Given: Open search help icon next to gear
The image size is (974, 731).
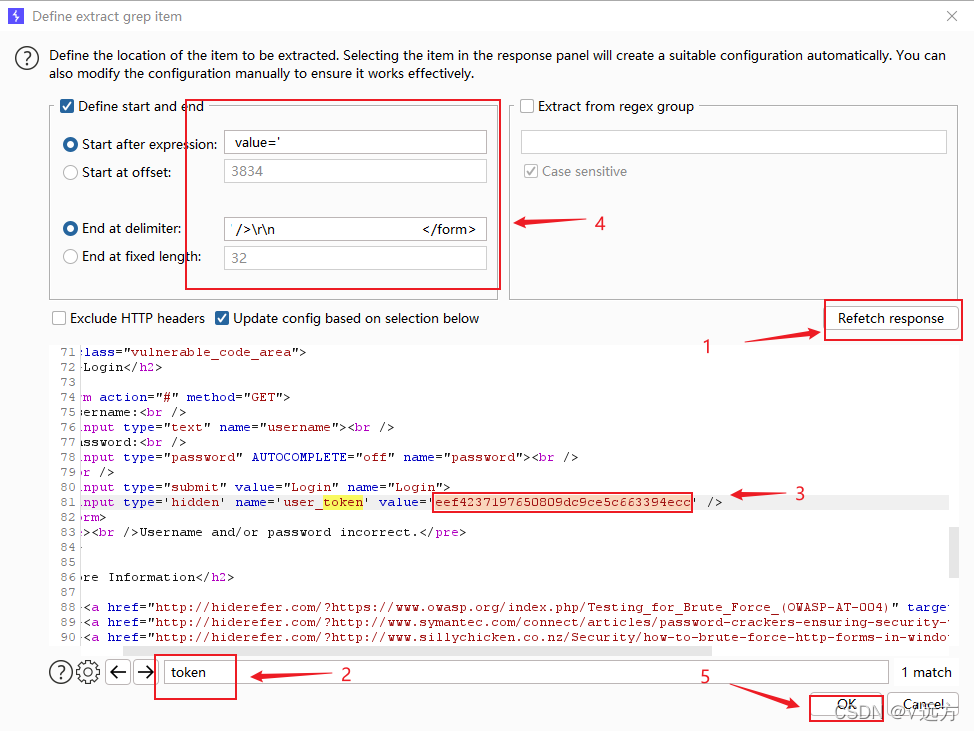Looking at the screenshot, I should (61, 672).
